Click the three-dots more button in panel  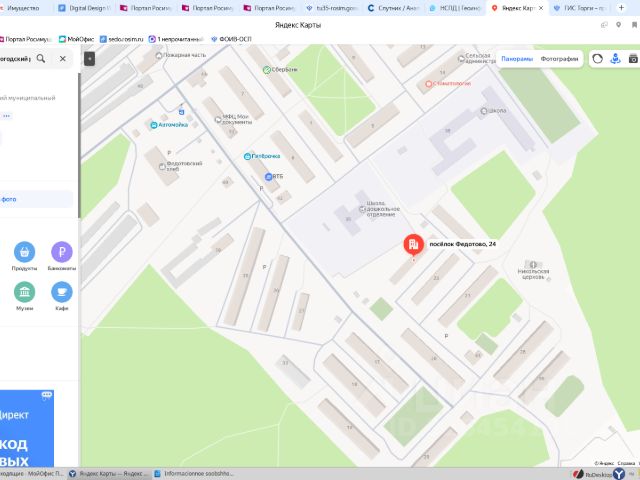pos(6,116)
